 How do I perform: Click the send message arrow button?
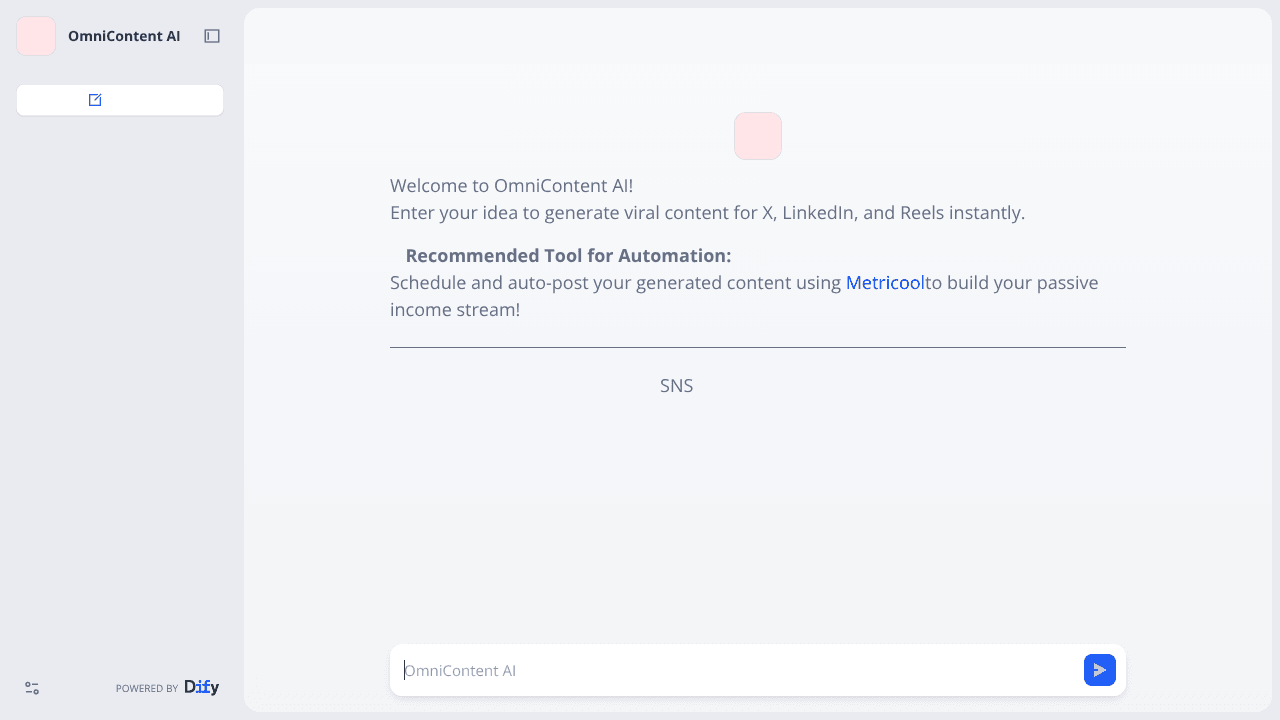pyautogui.click(x=1100, y=670)
